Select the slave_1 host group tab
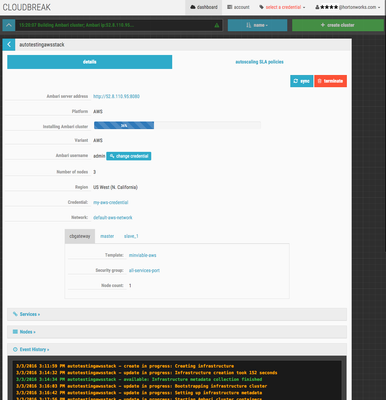The height and width of the screenshot is (400, 386). coord(131,236)
